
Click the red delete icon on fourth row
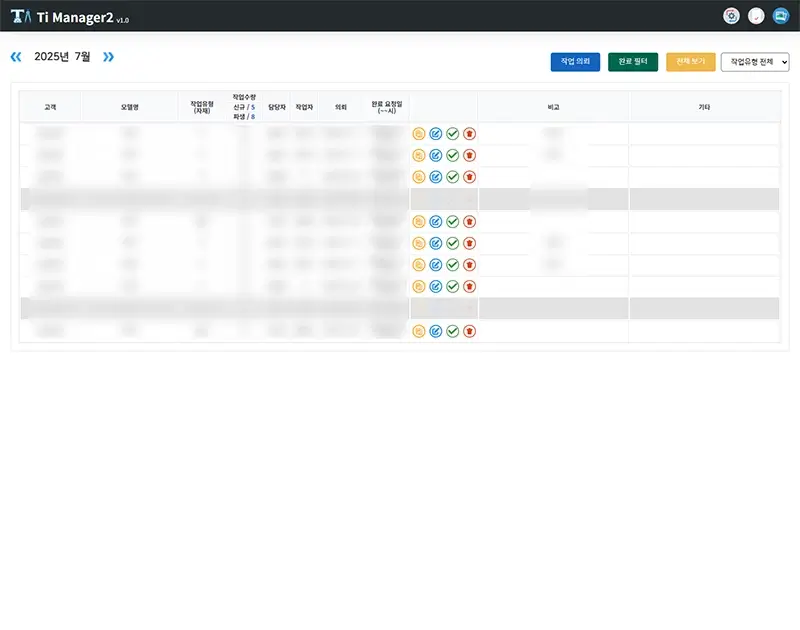469,222
